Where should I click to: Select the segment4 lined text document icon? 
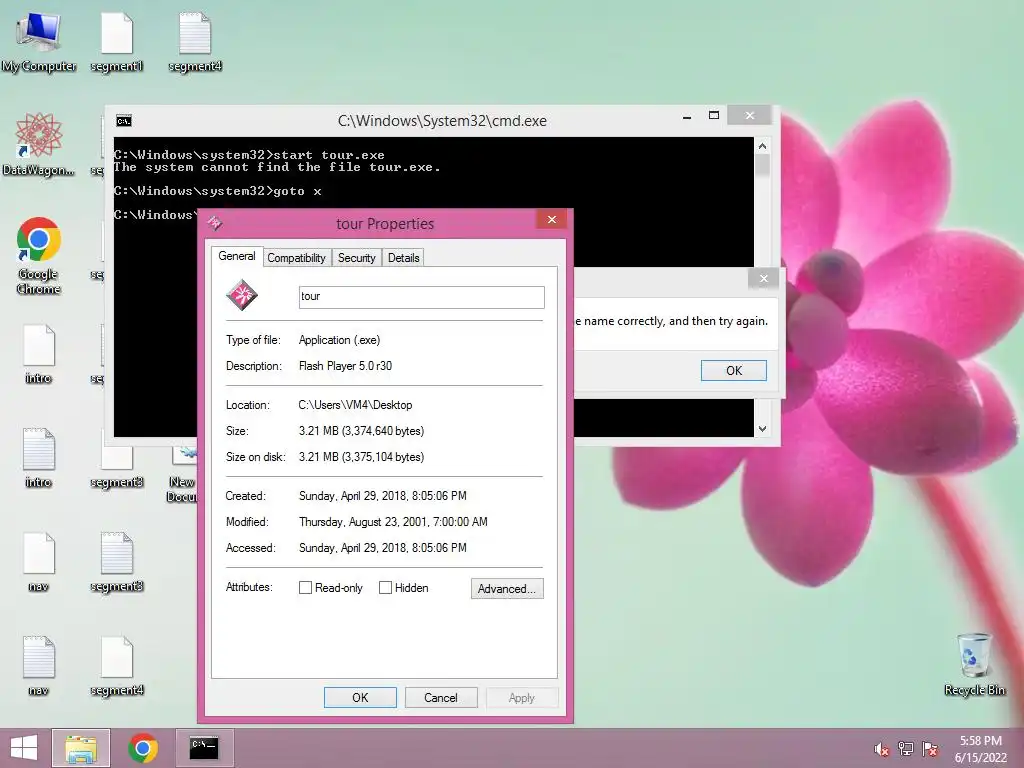point(195,40)
